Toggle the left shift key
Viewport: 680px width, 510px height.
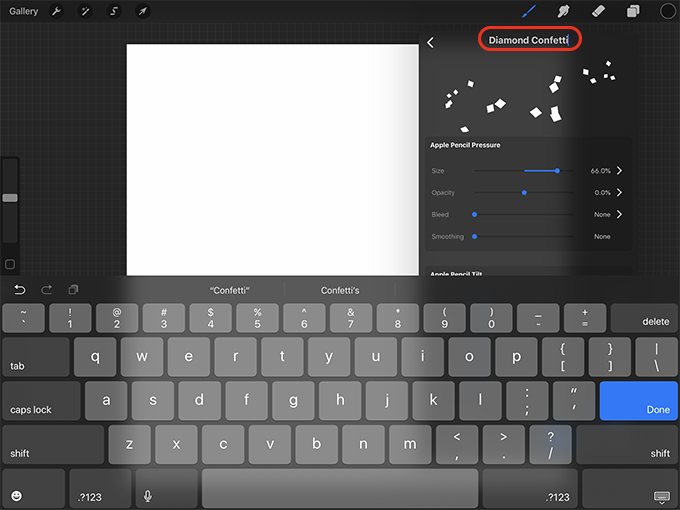tap(53, 445)
